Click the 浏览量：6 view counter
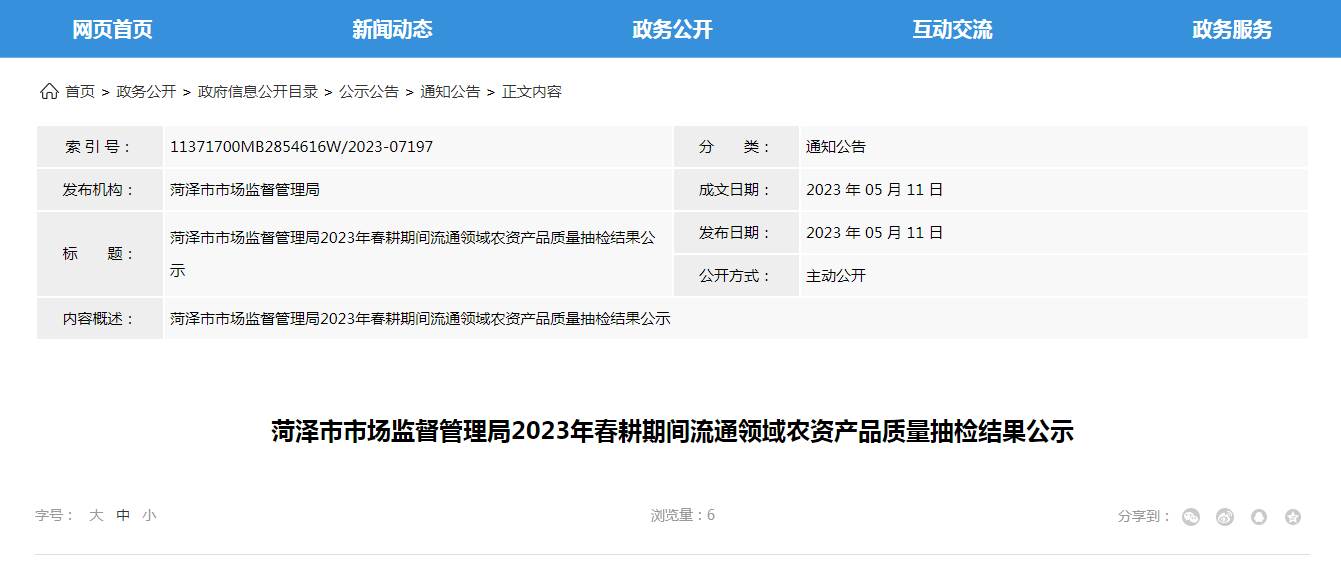The width and height of the screenshot is (1341, 567). (x=683, y=516)
